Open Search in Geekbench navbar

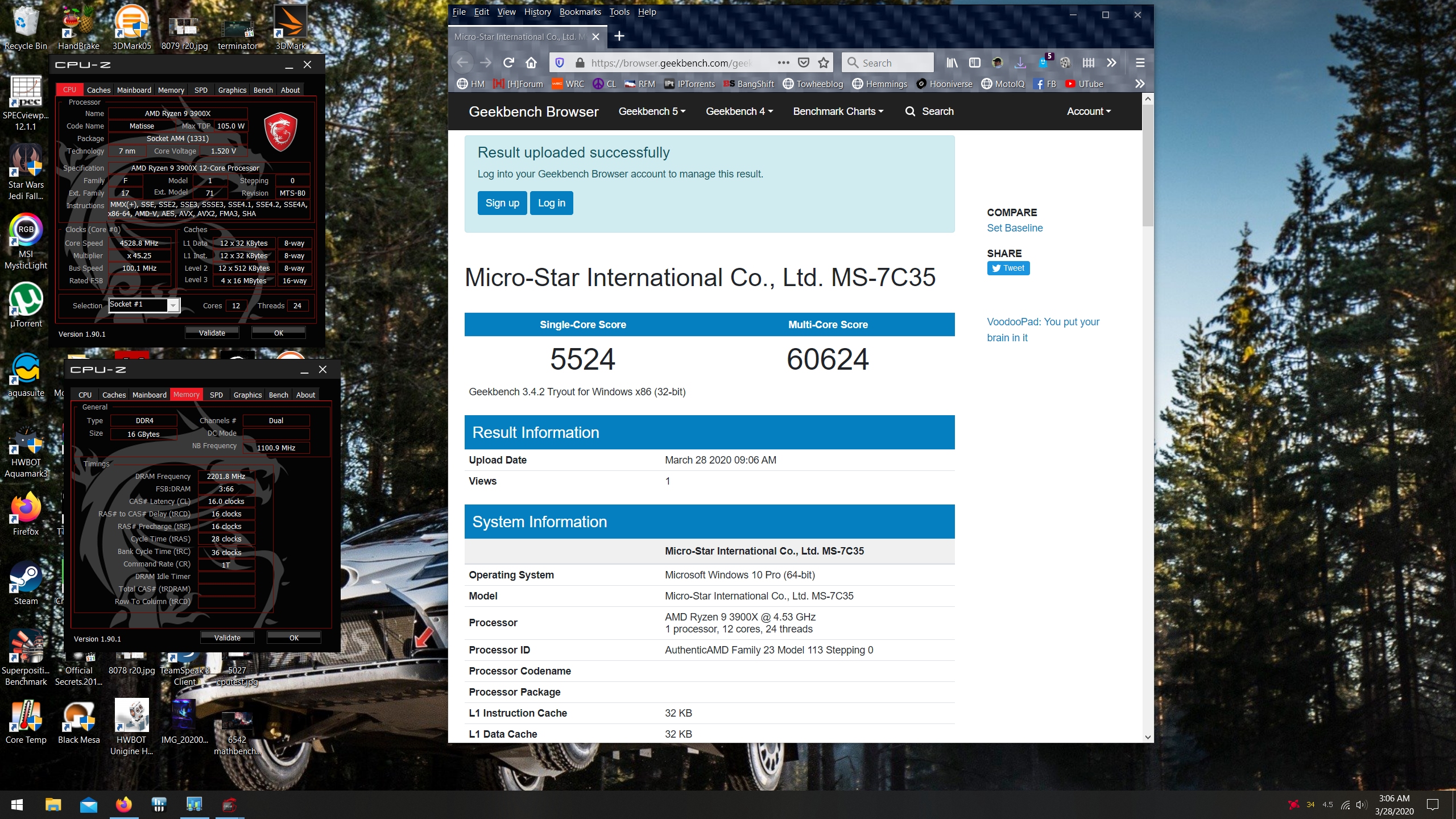pyautogui.click(x=929, y=111)
